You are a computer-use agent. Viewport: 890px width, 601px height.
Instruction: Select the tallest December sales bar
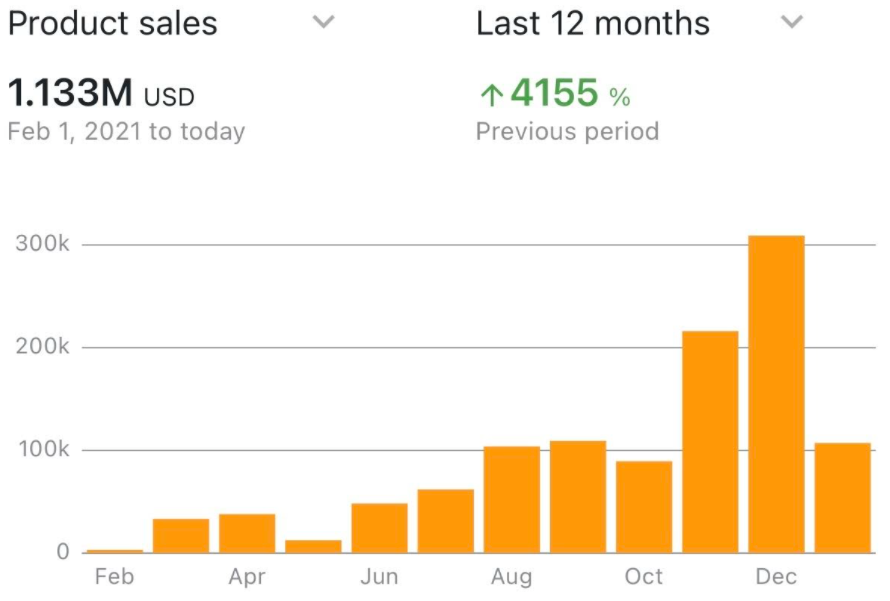pos(776,394)
